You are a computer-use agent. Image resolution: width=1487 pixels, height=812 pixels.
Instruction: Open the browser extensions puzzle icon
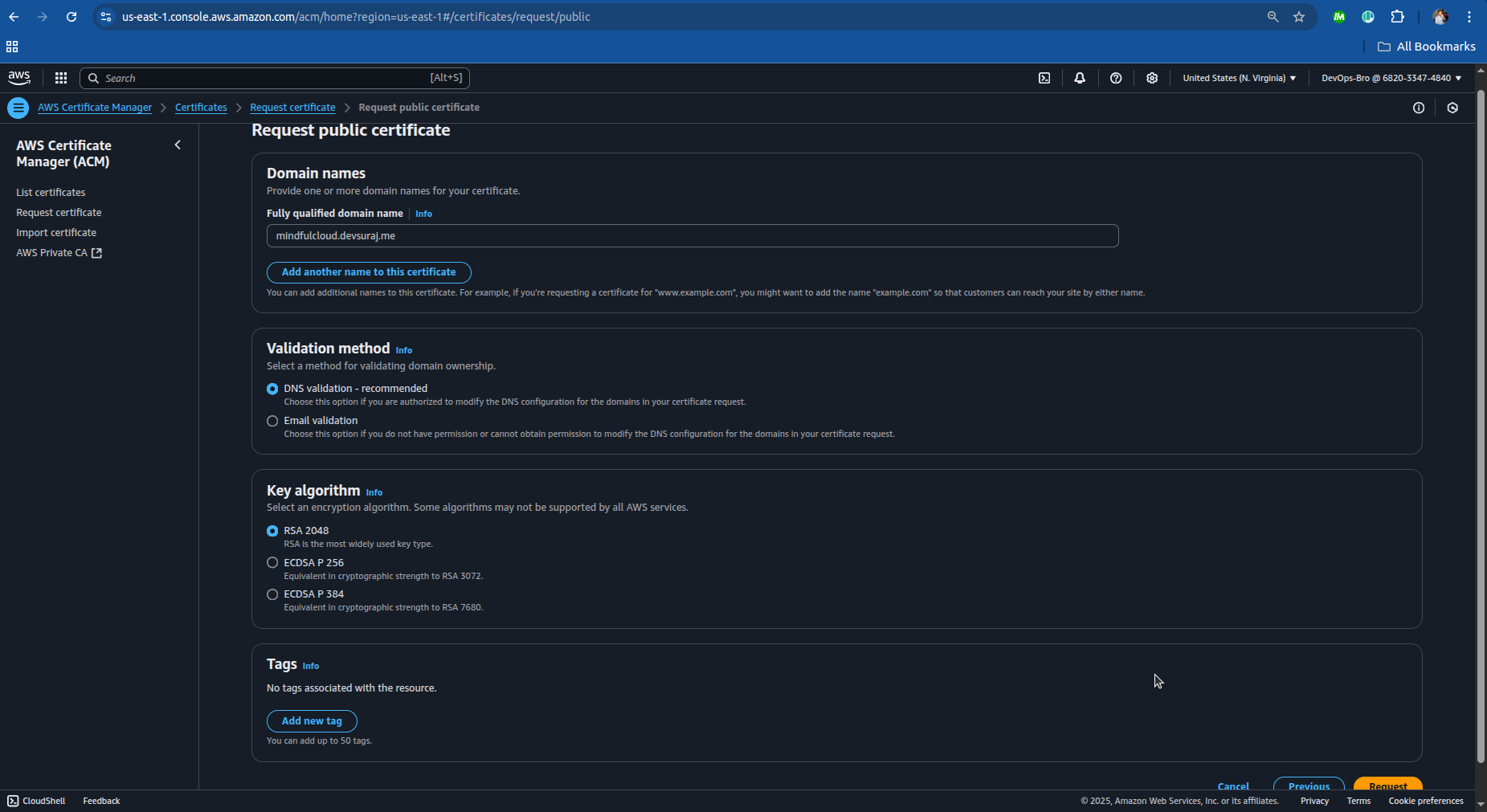[1398, 17]
